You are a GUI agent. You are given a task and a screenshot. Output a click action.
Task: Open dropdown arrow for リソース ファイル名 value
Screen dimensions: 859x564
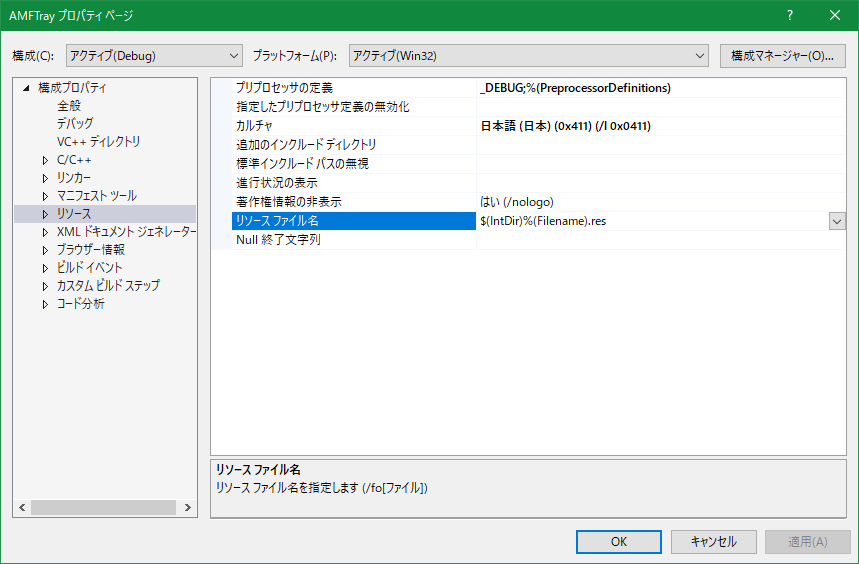coord(837,221)
